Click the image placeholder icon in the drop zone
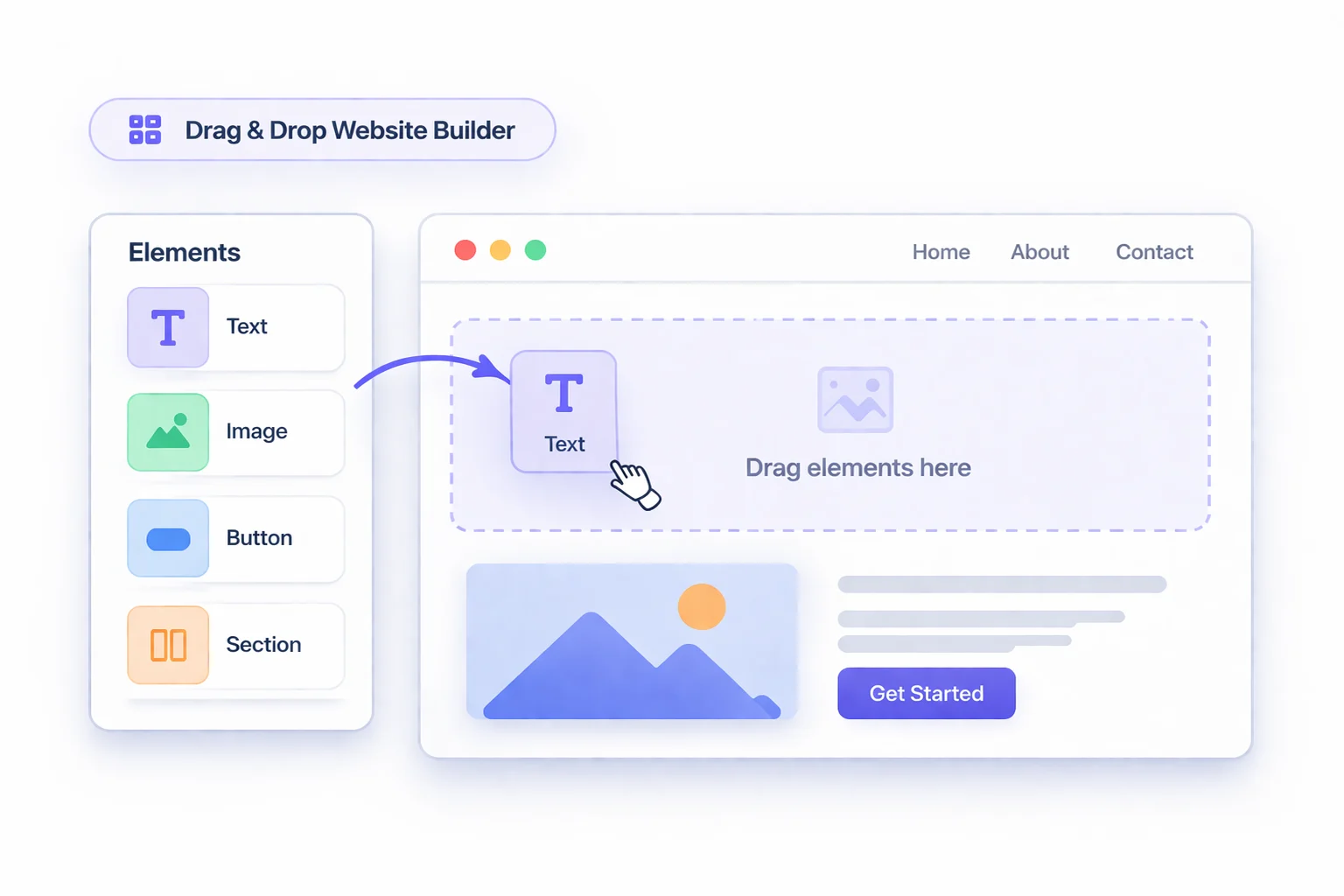 [856, 399]
